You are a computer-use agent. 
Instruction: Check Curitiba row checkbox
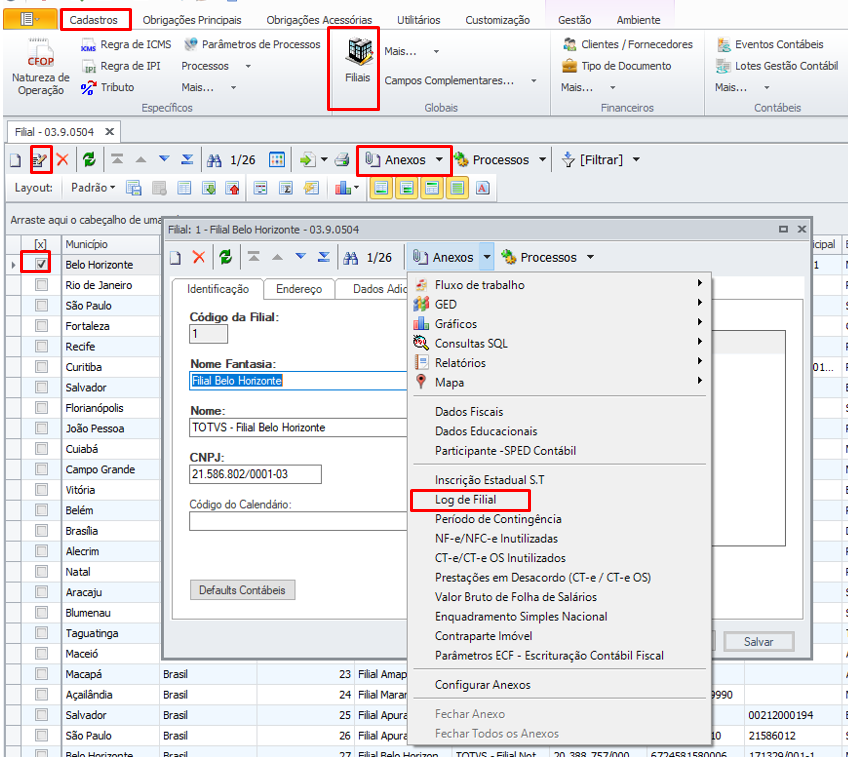pyautogui.click(x=42, y=367)
